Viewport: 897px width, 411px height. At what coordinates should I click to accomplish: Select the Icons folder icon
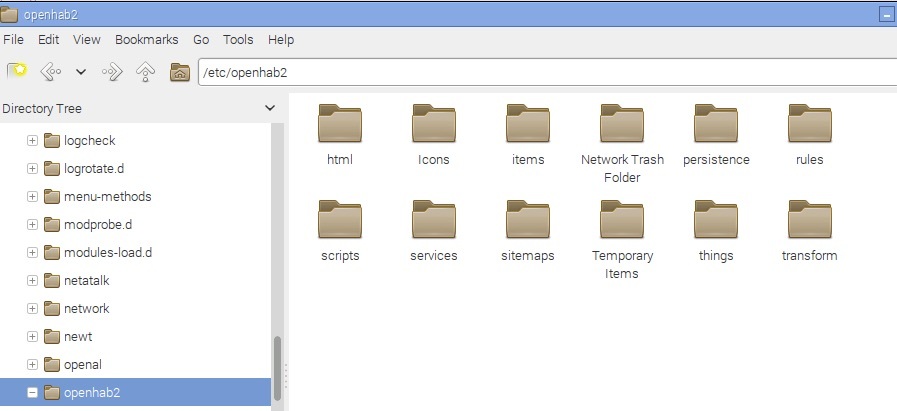[434, 123]
